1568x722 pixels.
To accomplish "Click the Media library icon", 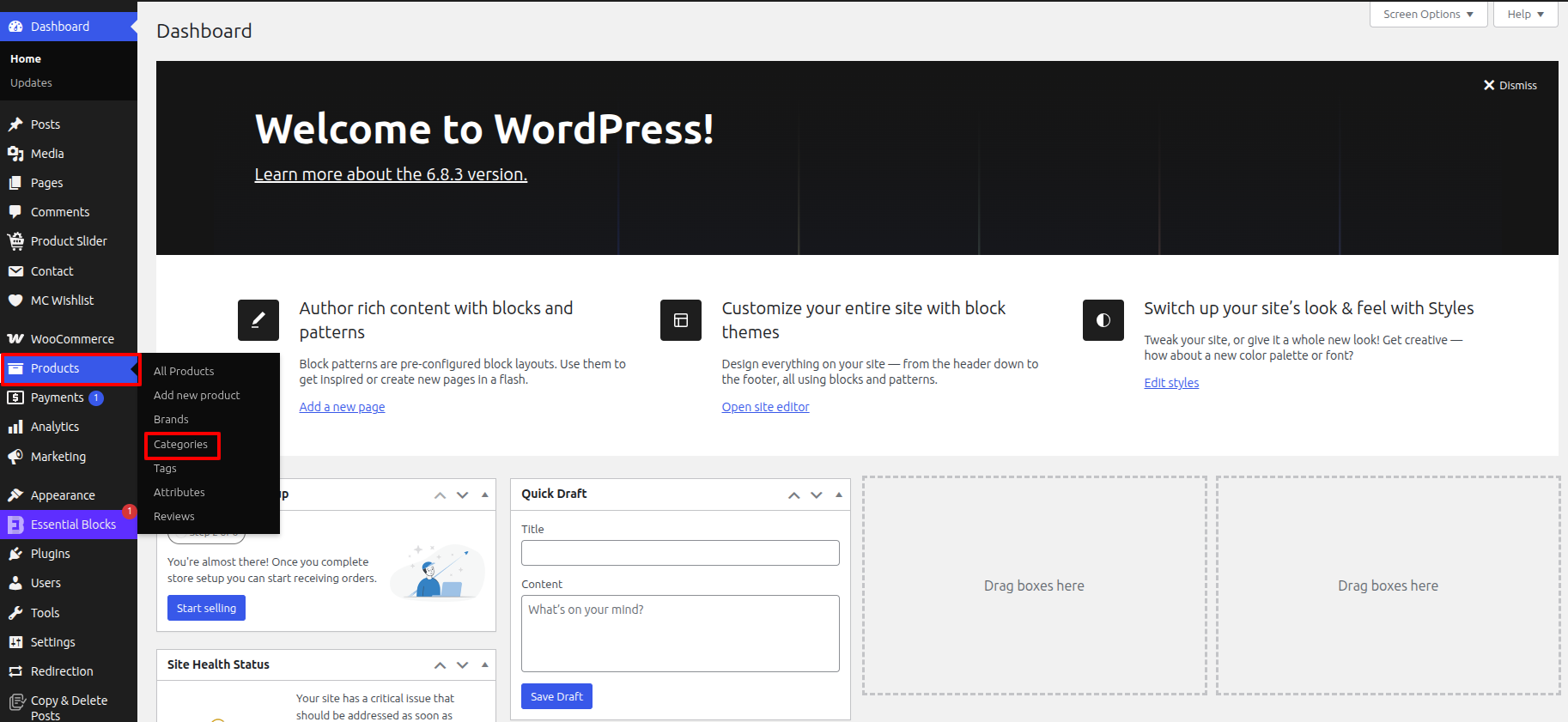I will (x=15, y=154).
